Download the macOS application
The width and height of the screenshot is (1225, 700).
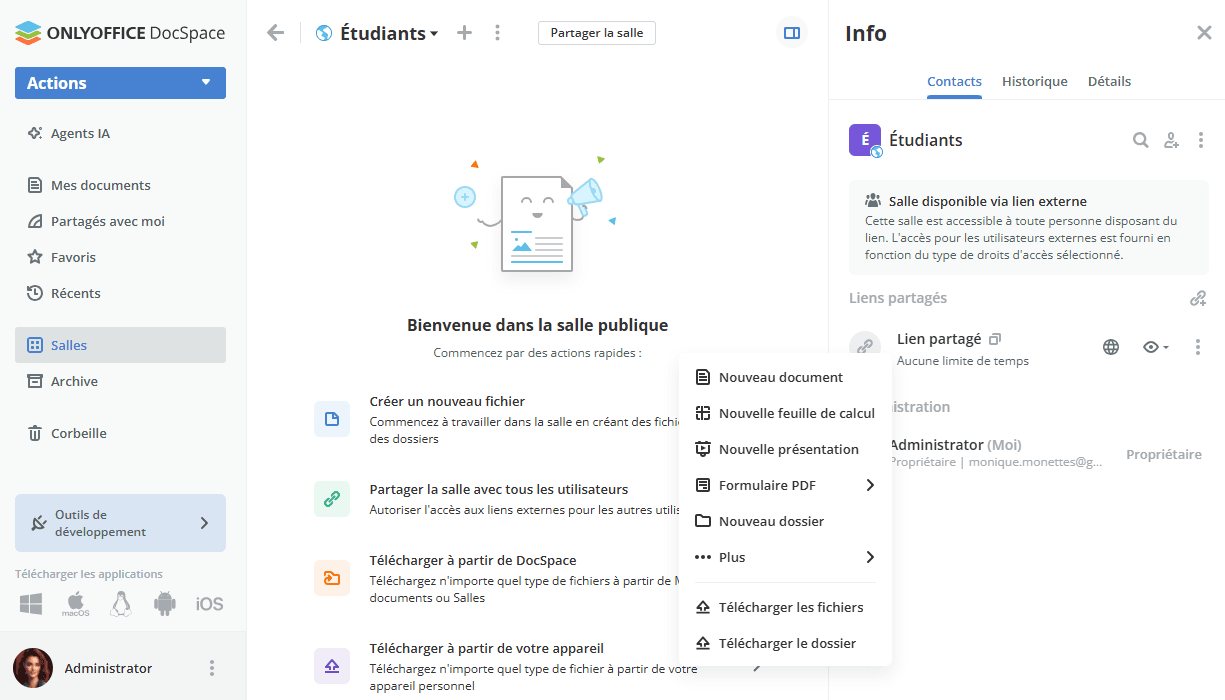[74, 603]
